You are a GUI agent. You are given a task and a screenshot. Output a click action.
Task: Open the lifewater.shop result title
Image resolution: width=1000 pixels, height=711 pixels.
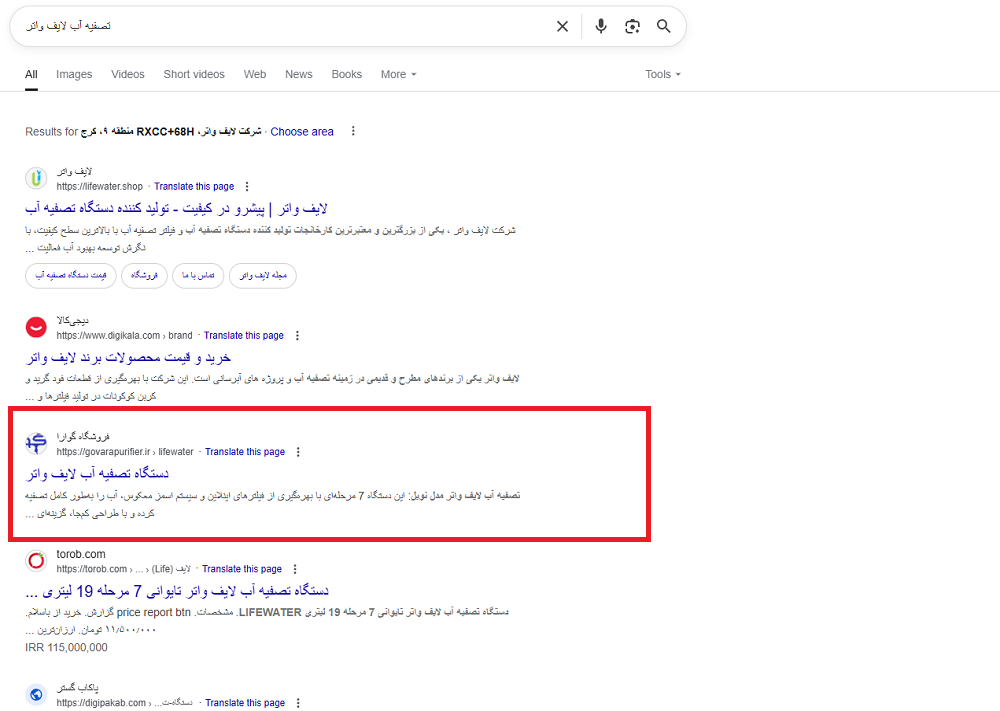[x=176, y=209]
